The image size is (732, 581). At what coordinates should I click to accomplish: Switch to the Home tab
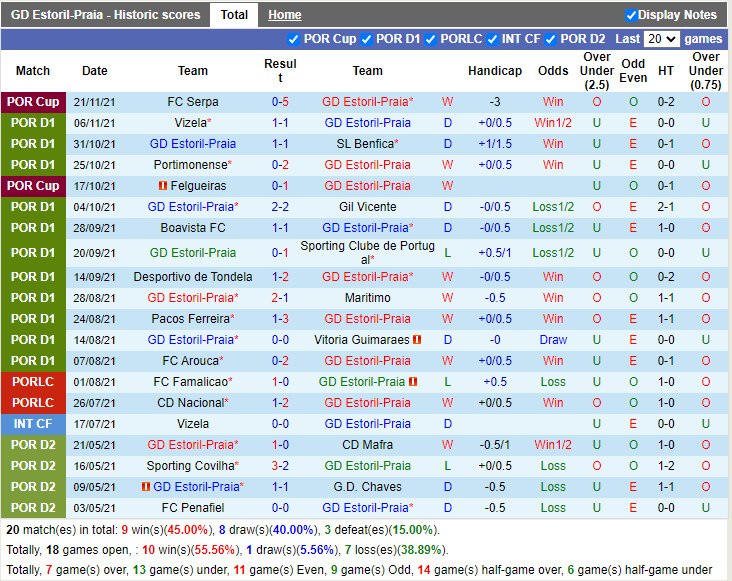284,15
